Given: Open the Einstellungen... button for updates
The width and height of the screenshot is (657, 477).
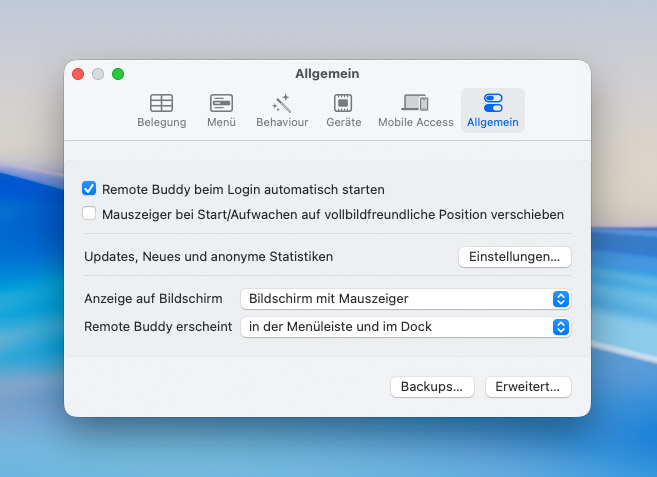Looking at the screenshot, I should click(x=514, y=257).
